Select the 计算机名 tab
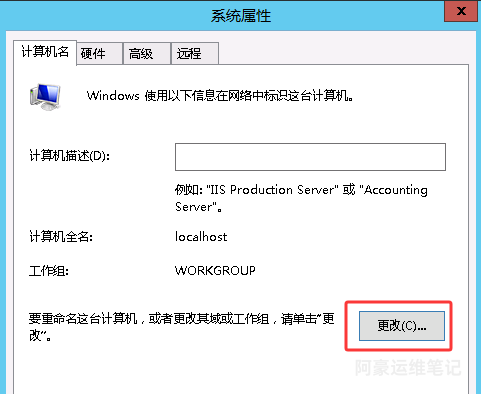The height and width of the screenshot is (394, 481). click(45, 52)
